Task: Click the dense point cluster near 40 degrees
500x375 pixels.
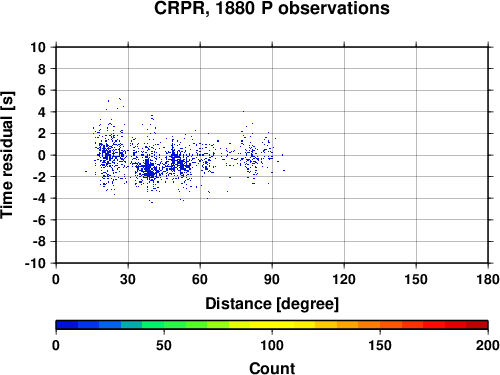Action: [x=149, y=168]
